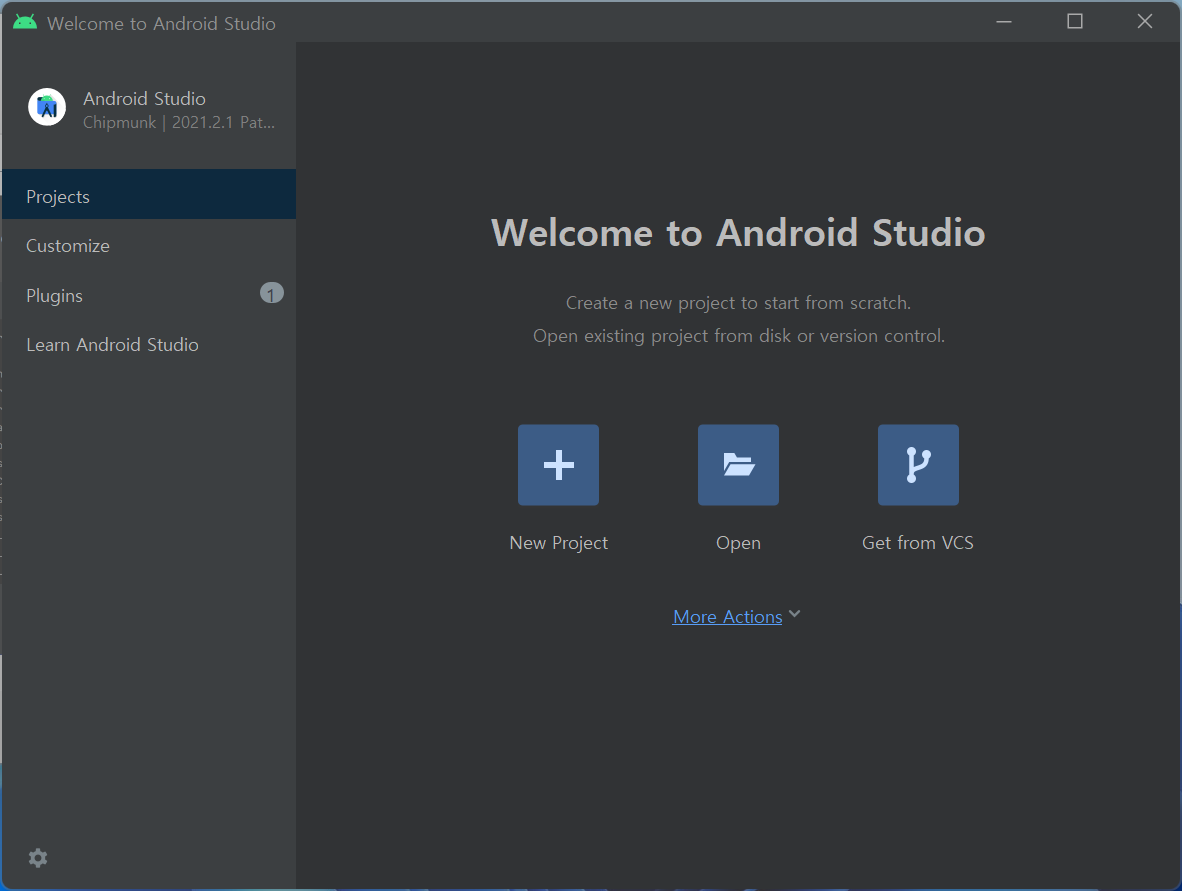Click the Open folder icon
The width and height of the screenshot is (1182, 891).
coord(738,465)
